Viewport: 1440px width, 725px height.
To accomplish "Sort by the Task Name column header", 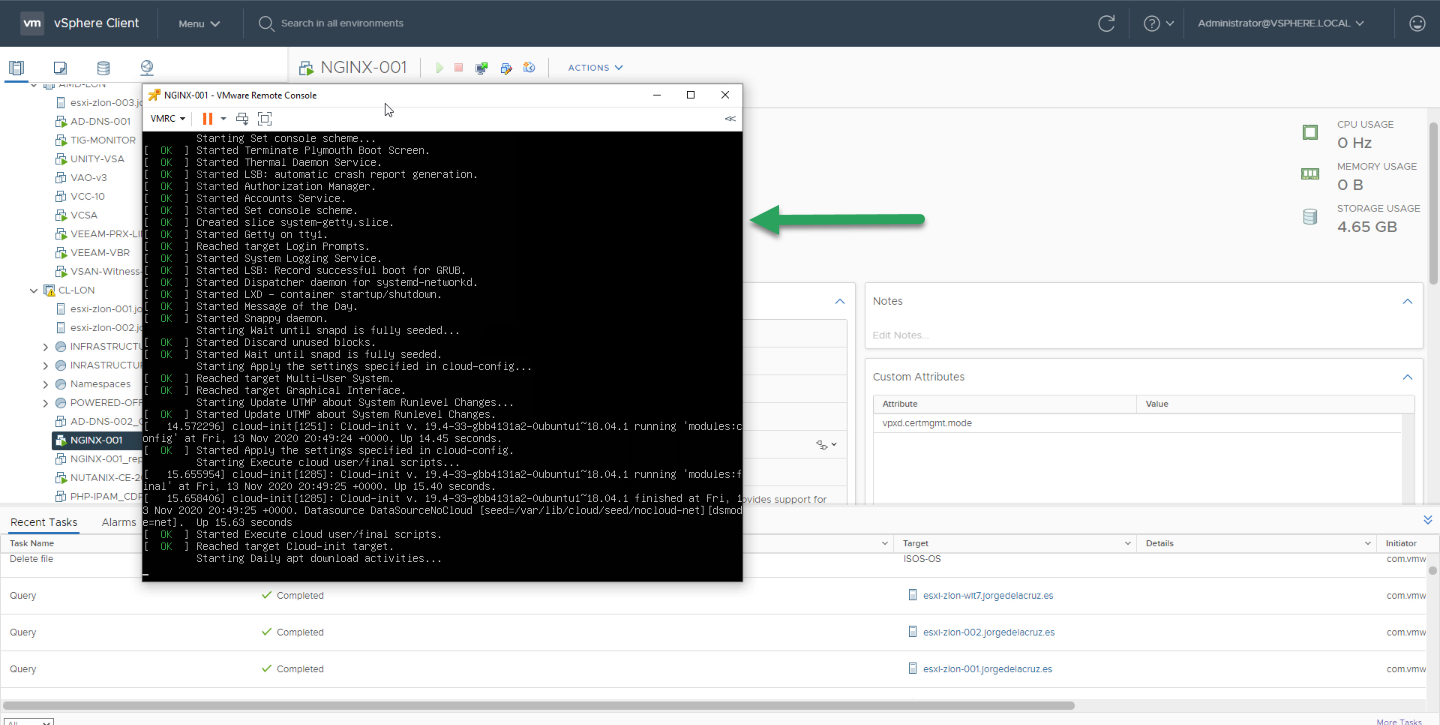I will point(33,543).
